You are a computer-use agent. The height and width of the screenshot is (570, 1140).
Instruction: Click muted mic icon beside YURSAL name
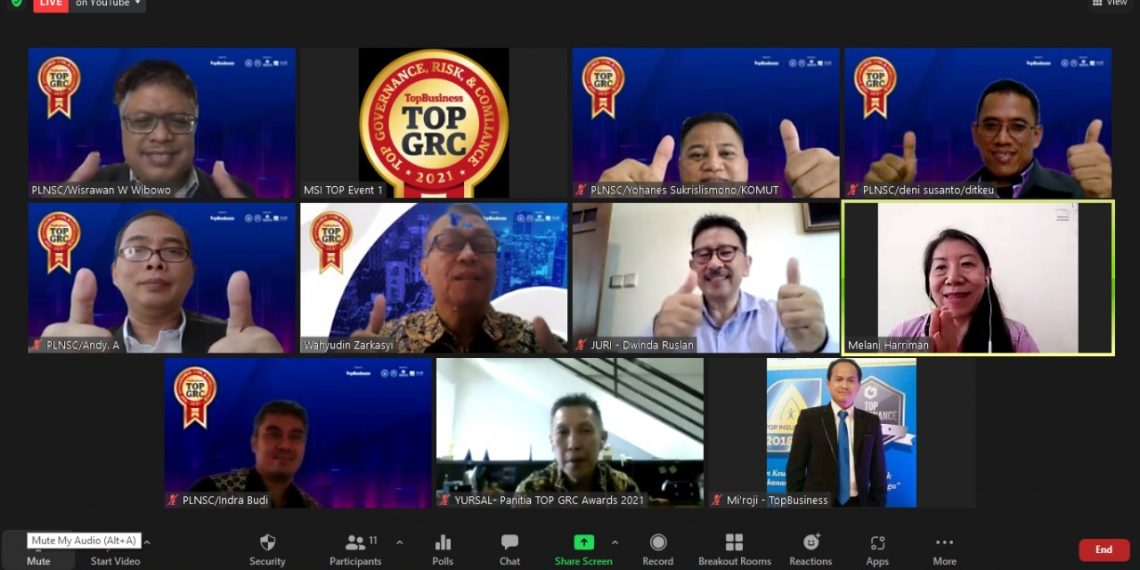[x=446, y=499]
